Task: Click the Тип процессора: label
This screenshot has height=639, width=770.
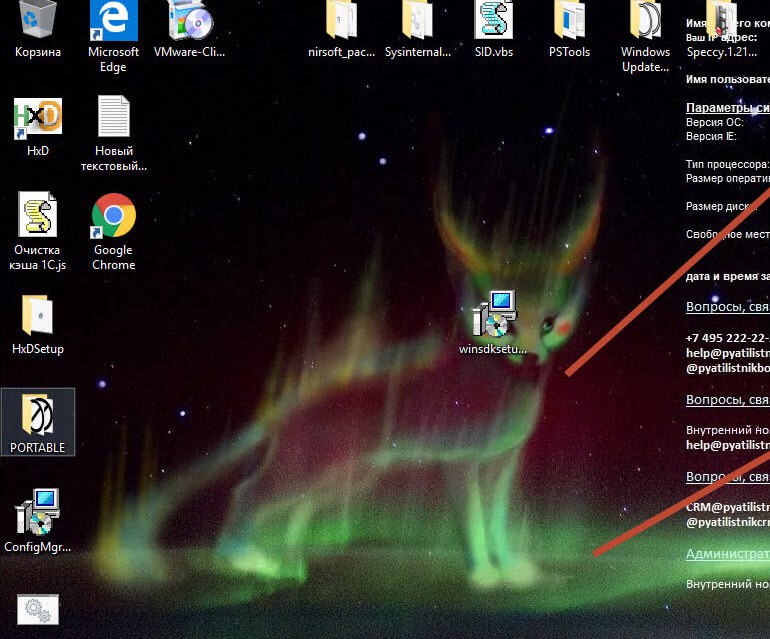Action: tap(727, 164)
